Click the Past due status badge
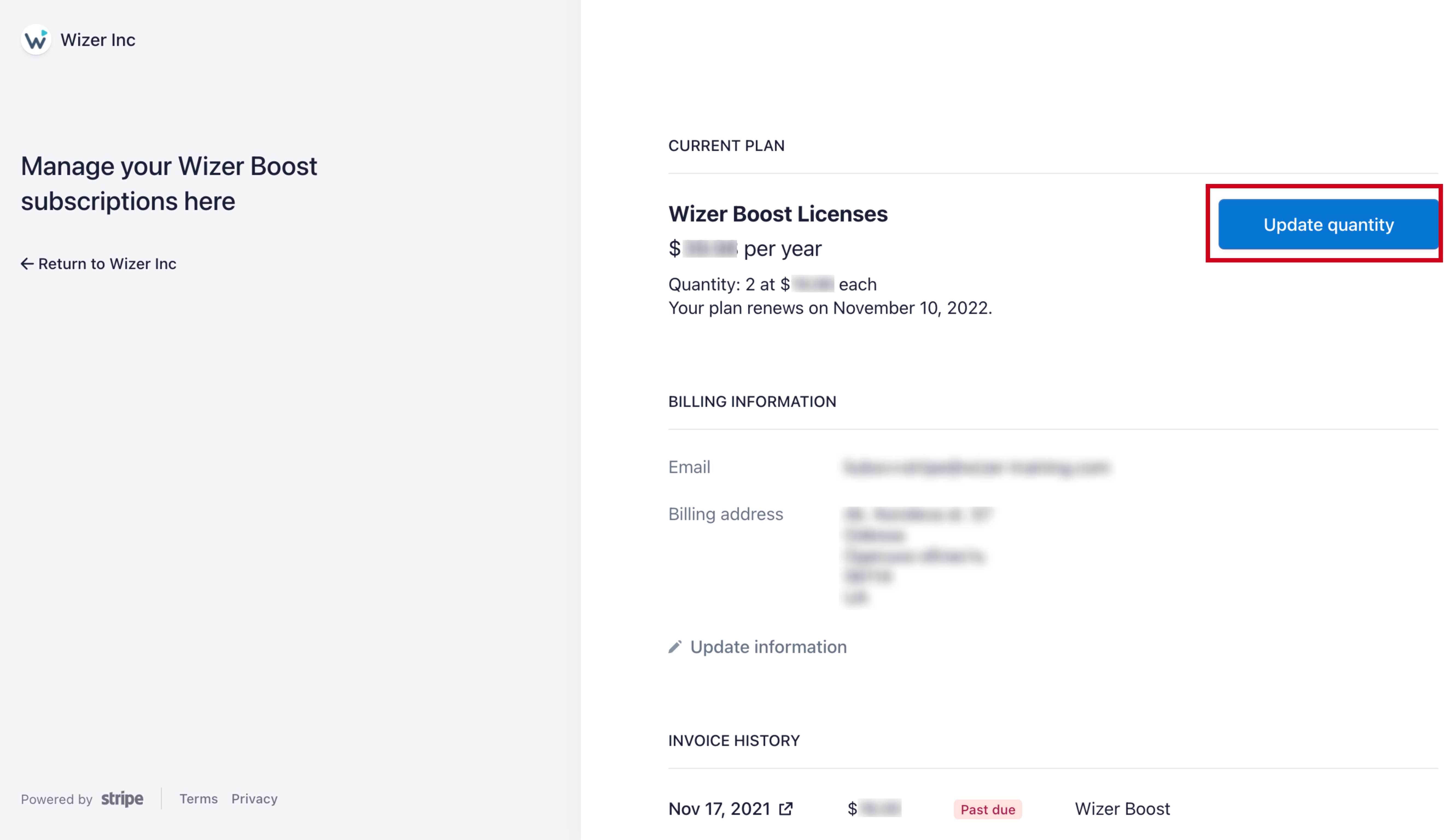 987,810
